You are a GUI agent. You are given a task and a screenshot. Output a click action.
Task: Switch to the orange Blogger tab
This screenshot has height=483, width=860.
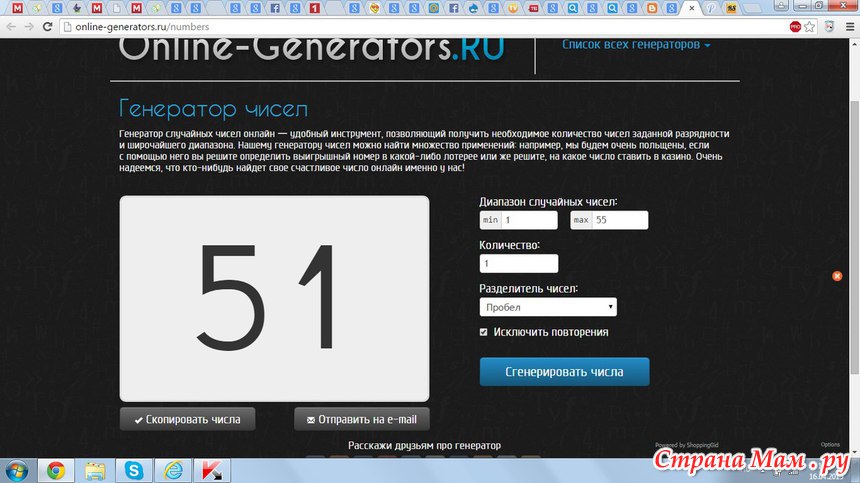(x=652, y=8)
